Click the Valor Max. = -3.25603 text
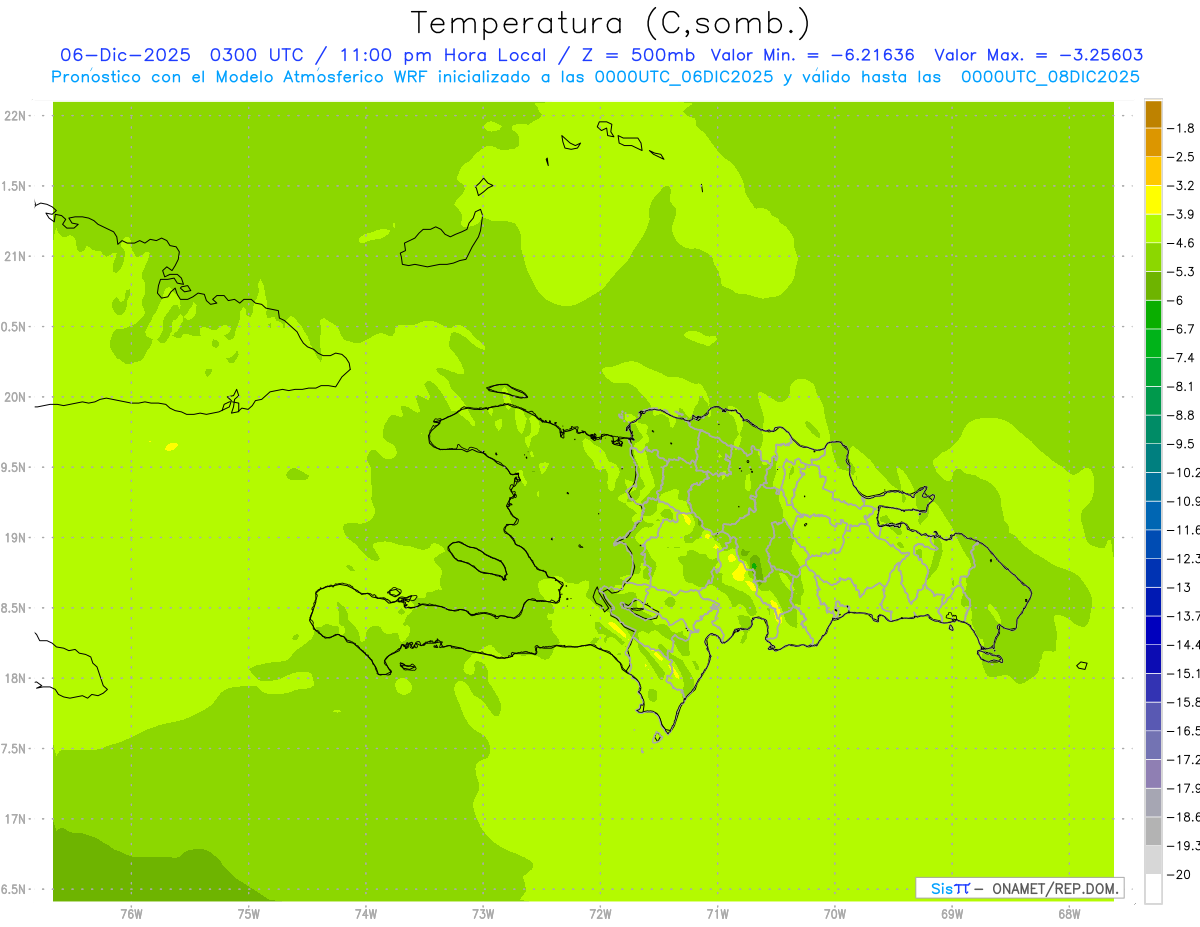Screen dimensions: 1200x927 pos(1039,55)
